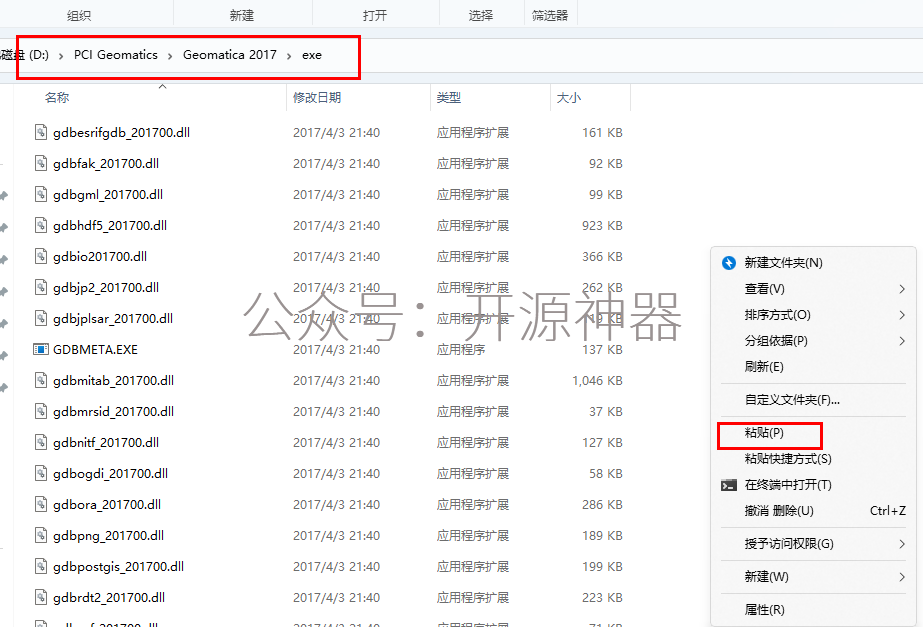
Task: Click the gdbpostgis_201700.dll file icon
Action: click(41, 566)
